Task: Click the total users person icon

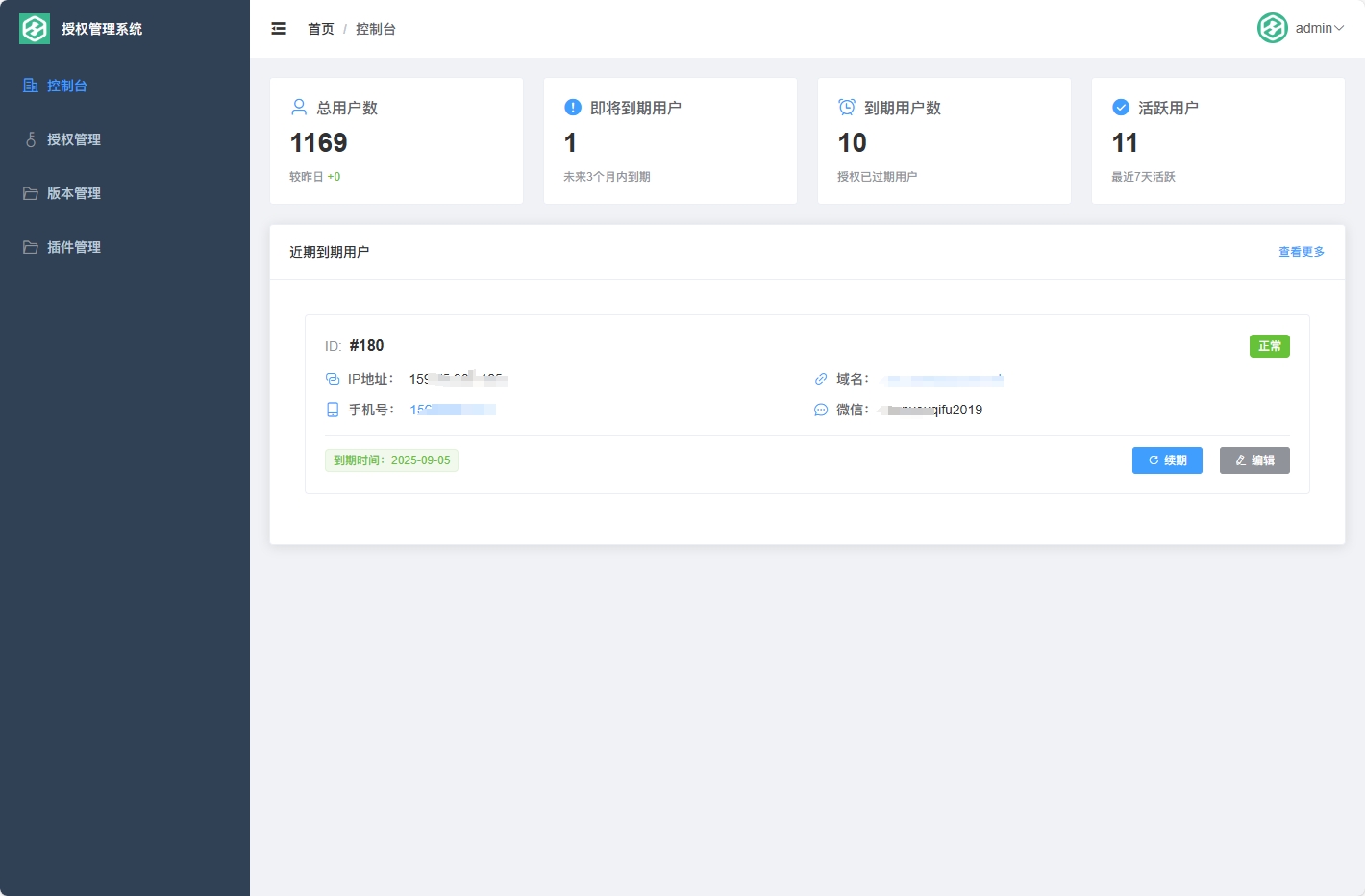Action: tap(299, 107)
